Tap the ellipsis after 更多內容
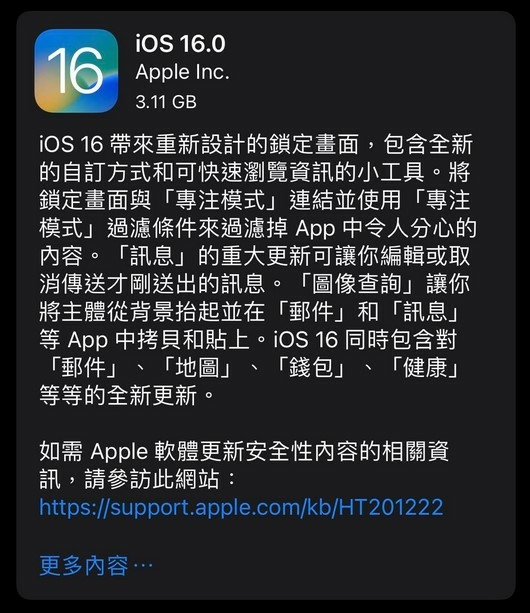The height and width of the screenshot is (613, 530). point(143,565)
